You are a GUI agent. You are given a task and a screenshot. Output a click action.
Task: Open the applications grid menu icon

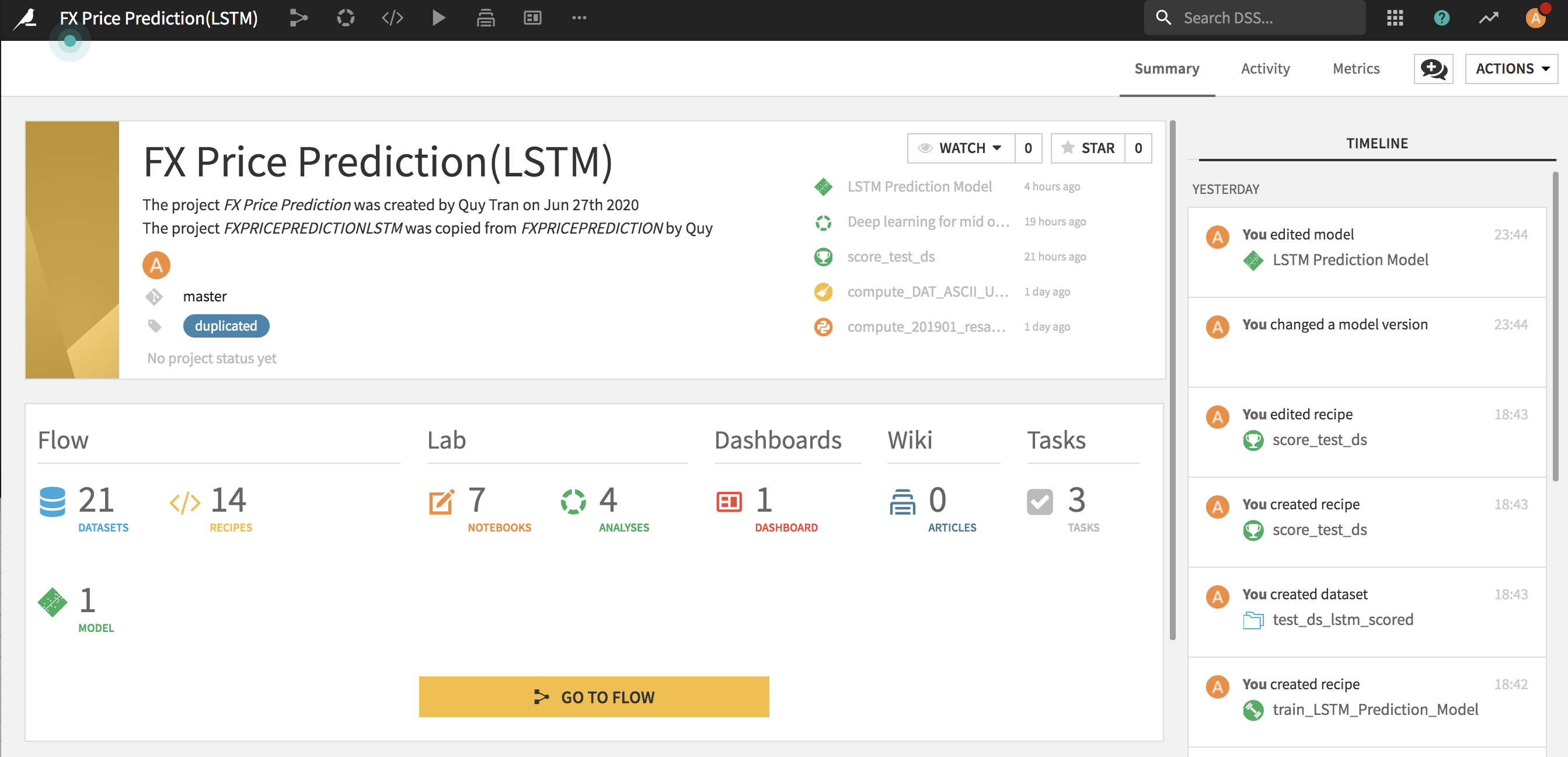(1395, 18)
